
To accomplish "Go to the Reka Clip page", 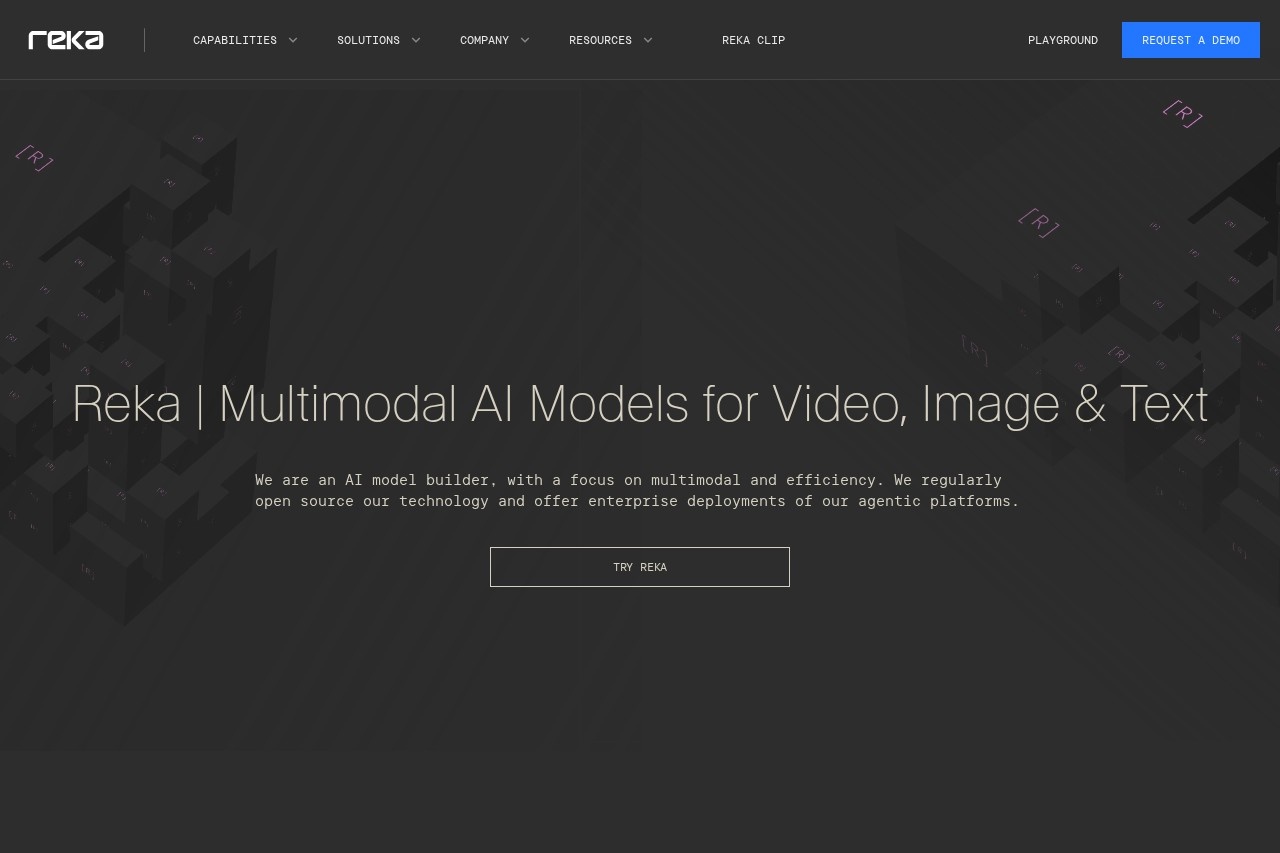I will (753, 40).
